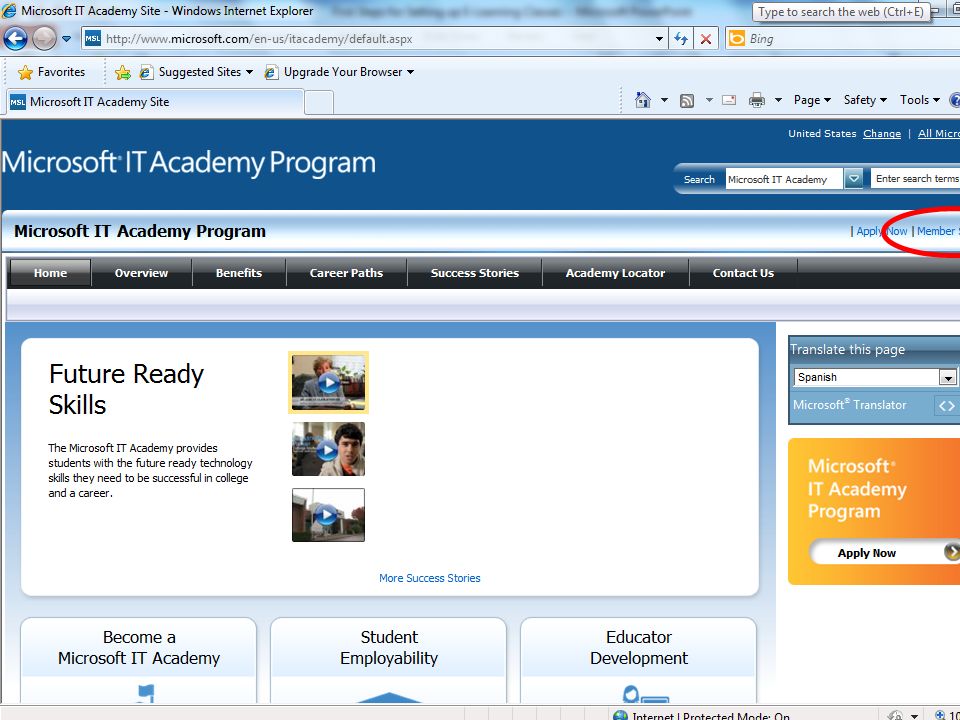Click the Enter search terms field
This screenshot has height=720, width=960.
click(915, 179)
